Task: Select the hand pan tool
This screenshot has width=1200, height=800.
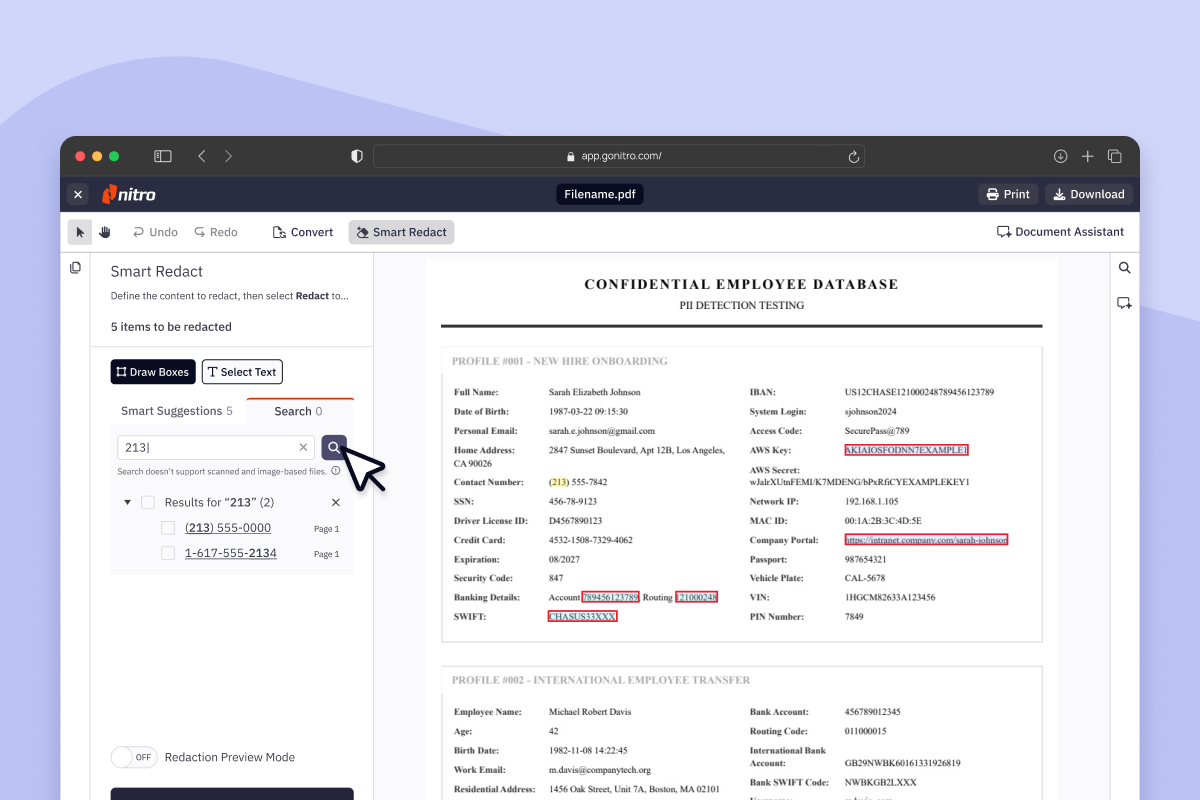Action: coord(105,232)
